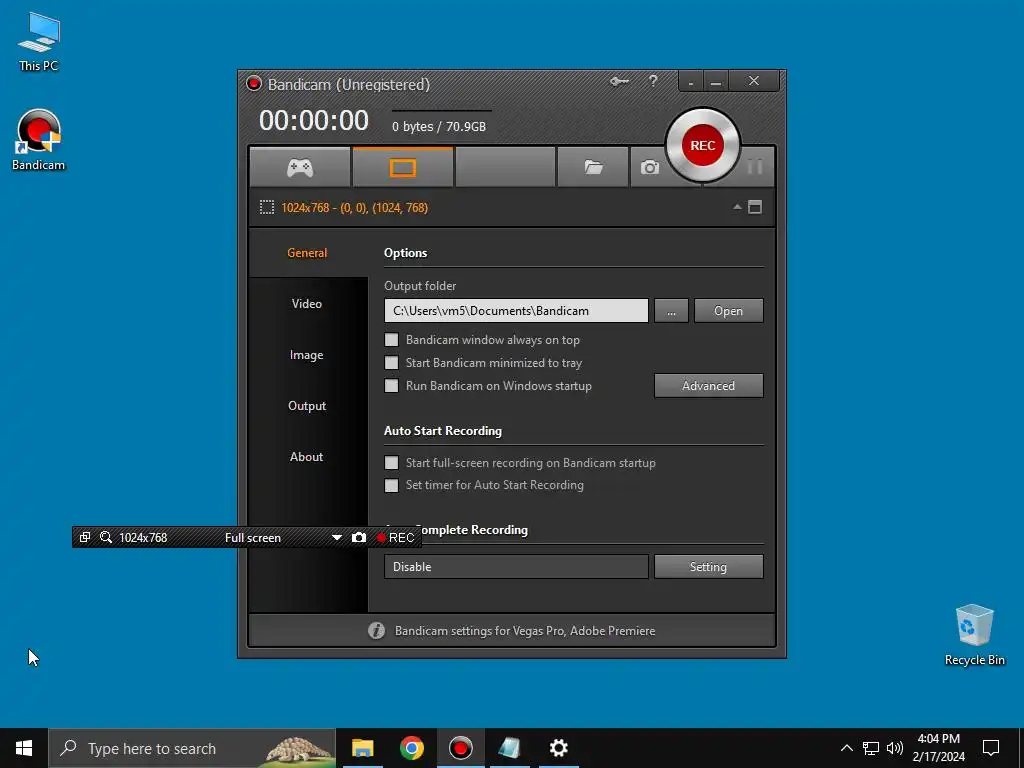The image size is (1024, 768).
Task: Click the Disable auto complete field
Action: 516,567
